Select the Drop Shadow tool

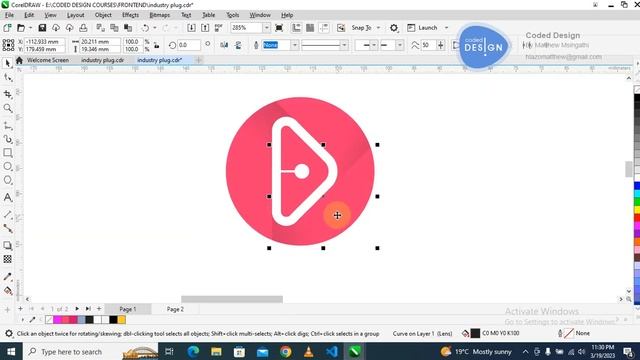point(8,245)
